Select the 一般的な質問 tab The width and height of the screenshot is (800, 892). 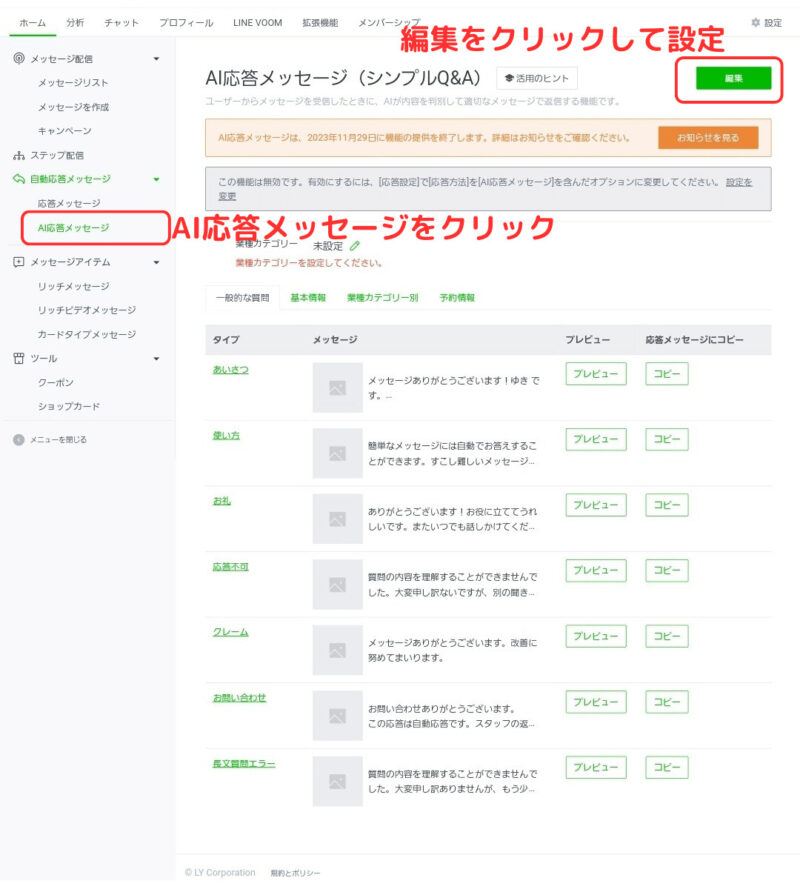click(x=242, y=298)
